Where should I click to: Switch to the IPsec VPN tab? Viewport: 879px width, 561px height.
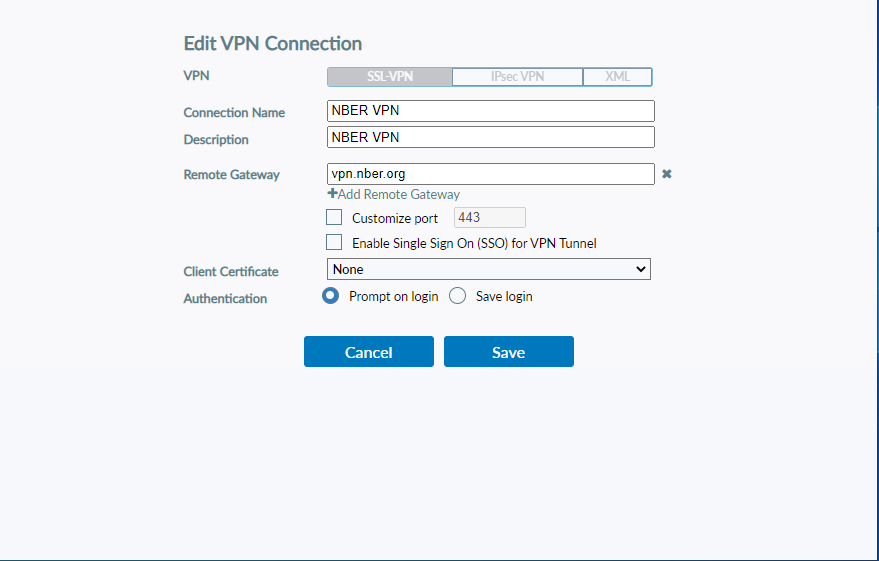(x=517, y=77)
